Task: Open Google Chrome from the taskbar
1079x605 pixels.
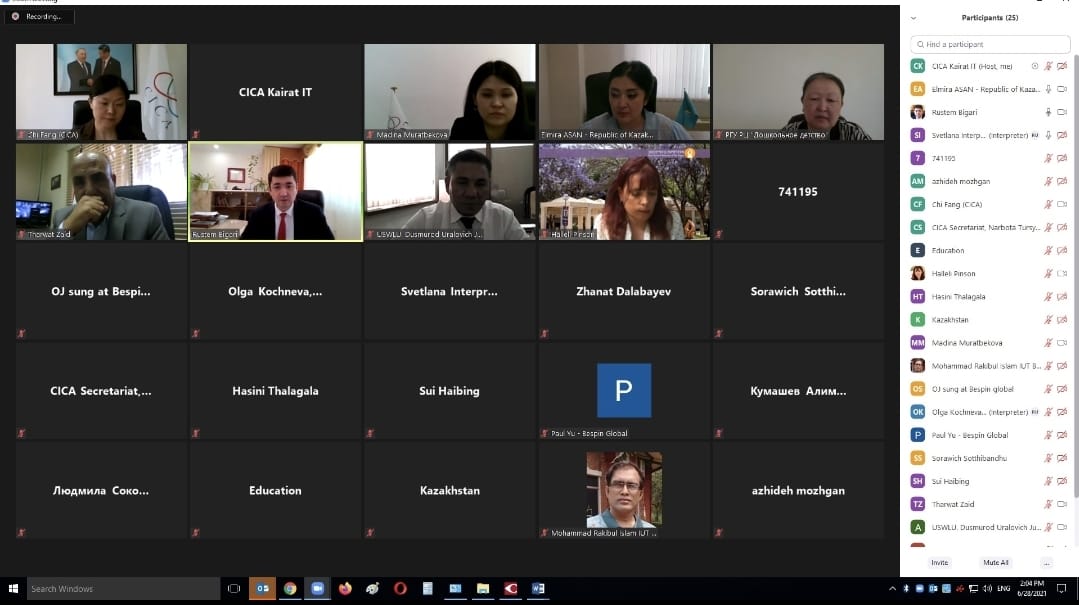Action: pos(290,589)
